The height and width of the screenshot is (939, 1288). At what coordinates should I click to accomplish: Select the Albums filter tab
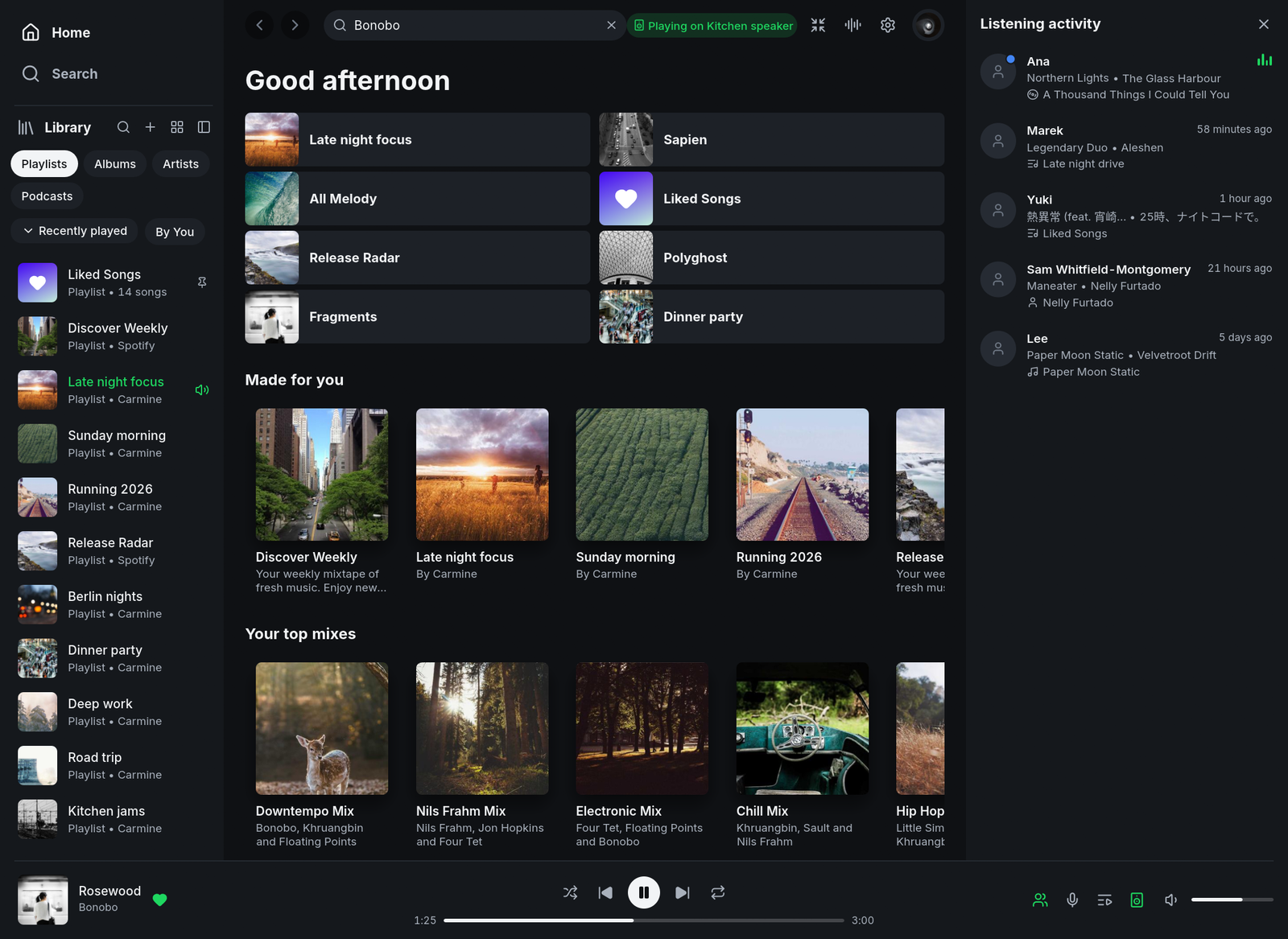click(115, 163)
